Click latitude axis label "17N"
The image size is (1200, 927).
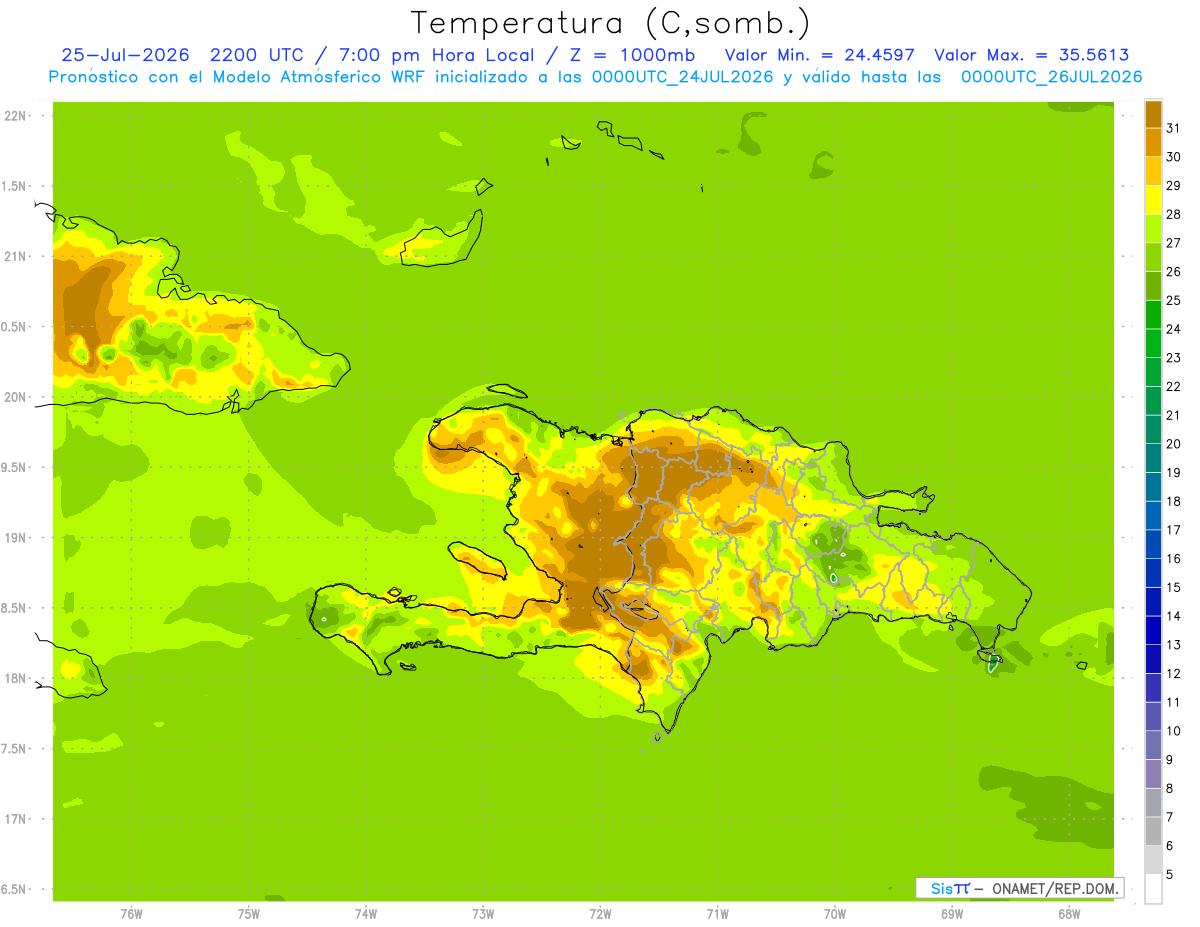click(x=15, y=819)
